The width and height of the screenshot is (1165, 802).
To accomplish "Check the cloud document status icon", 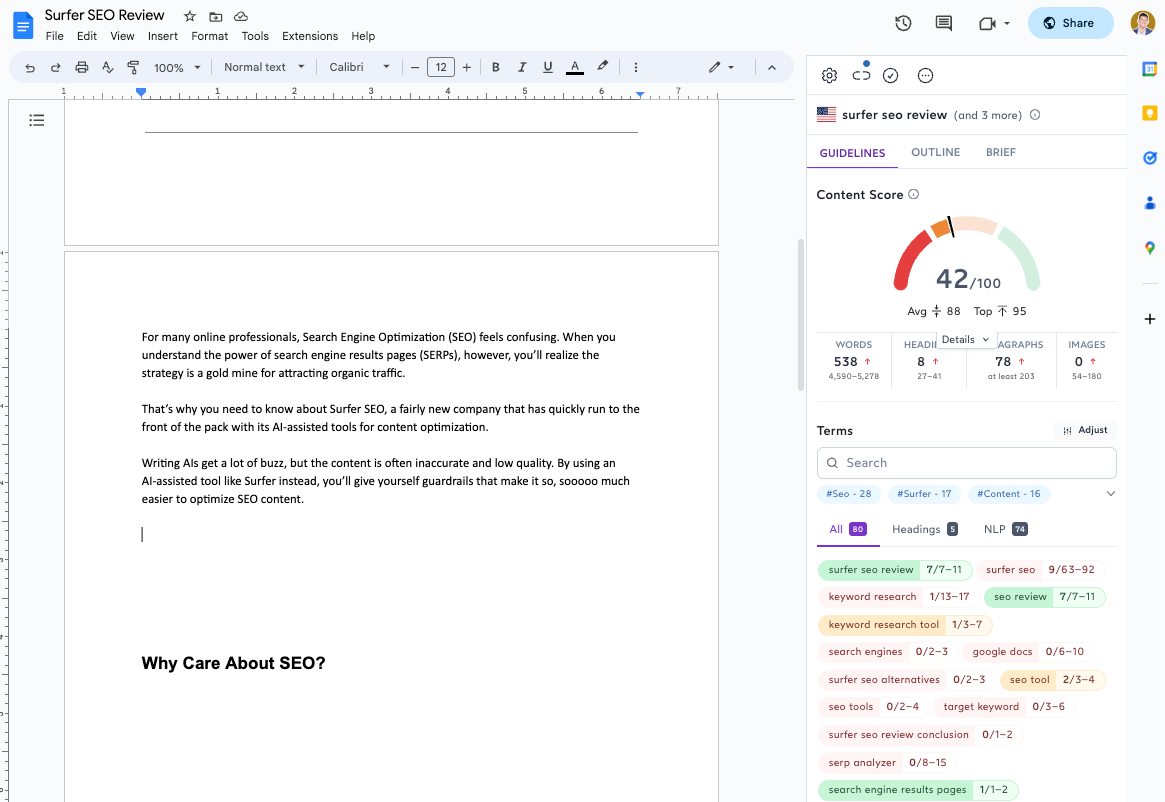I will pos(241,16).
